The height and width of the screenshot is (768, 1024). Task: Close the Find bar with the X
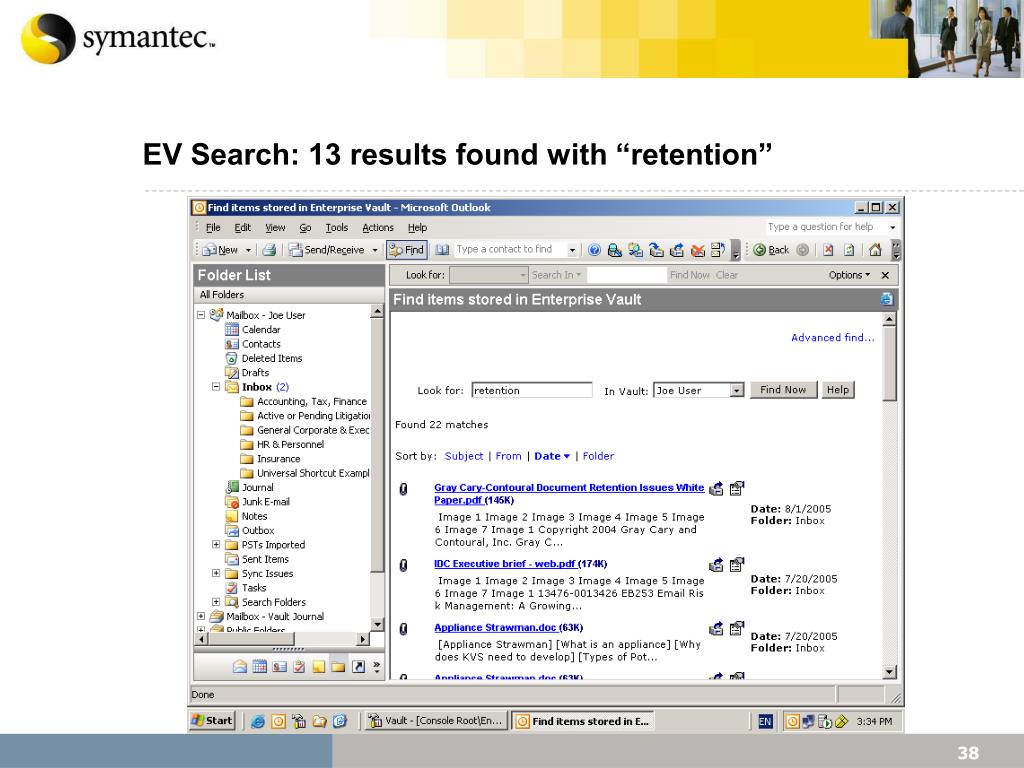[886, 275]
